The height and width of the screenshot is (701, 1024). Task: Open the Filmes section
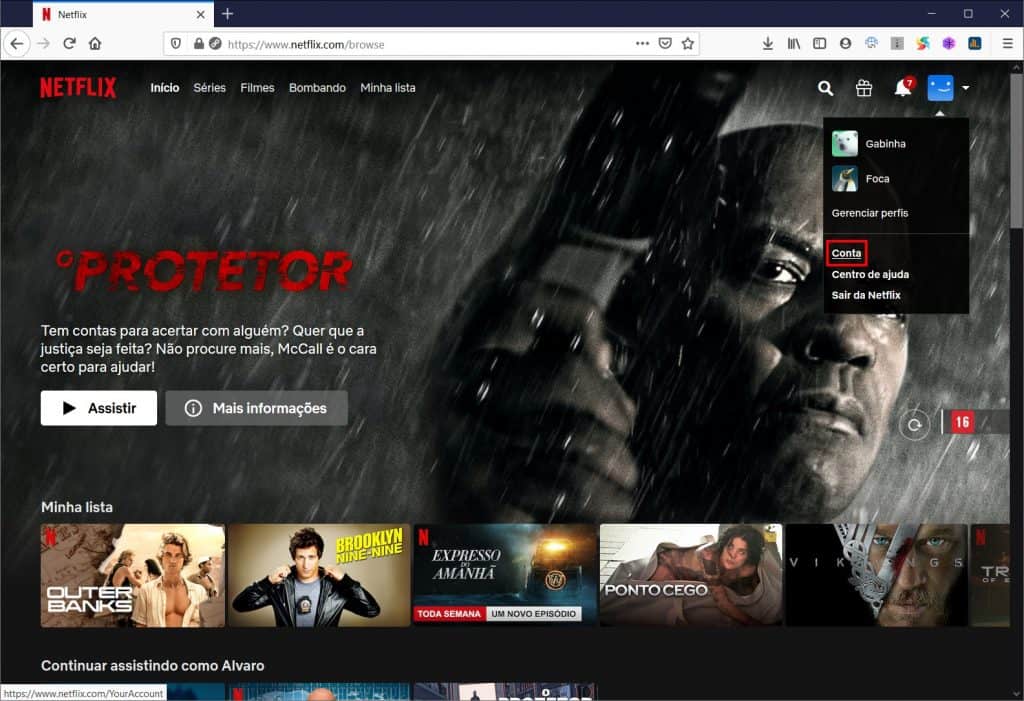[x=257, y=88]
